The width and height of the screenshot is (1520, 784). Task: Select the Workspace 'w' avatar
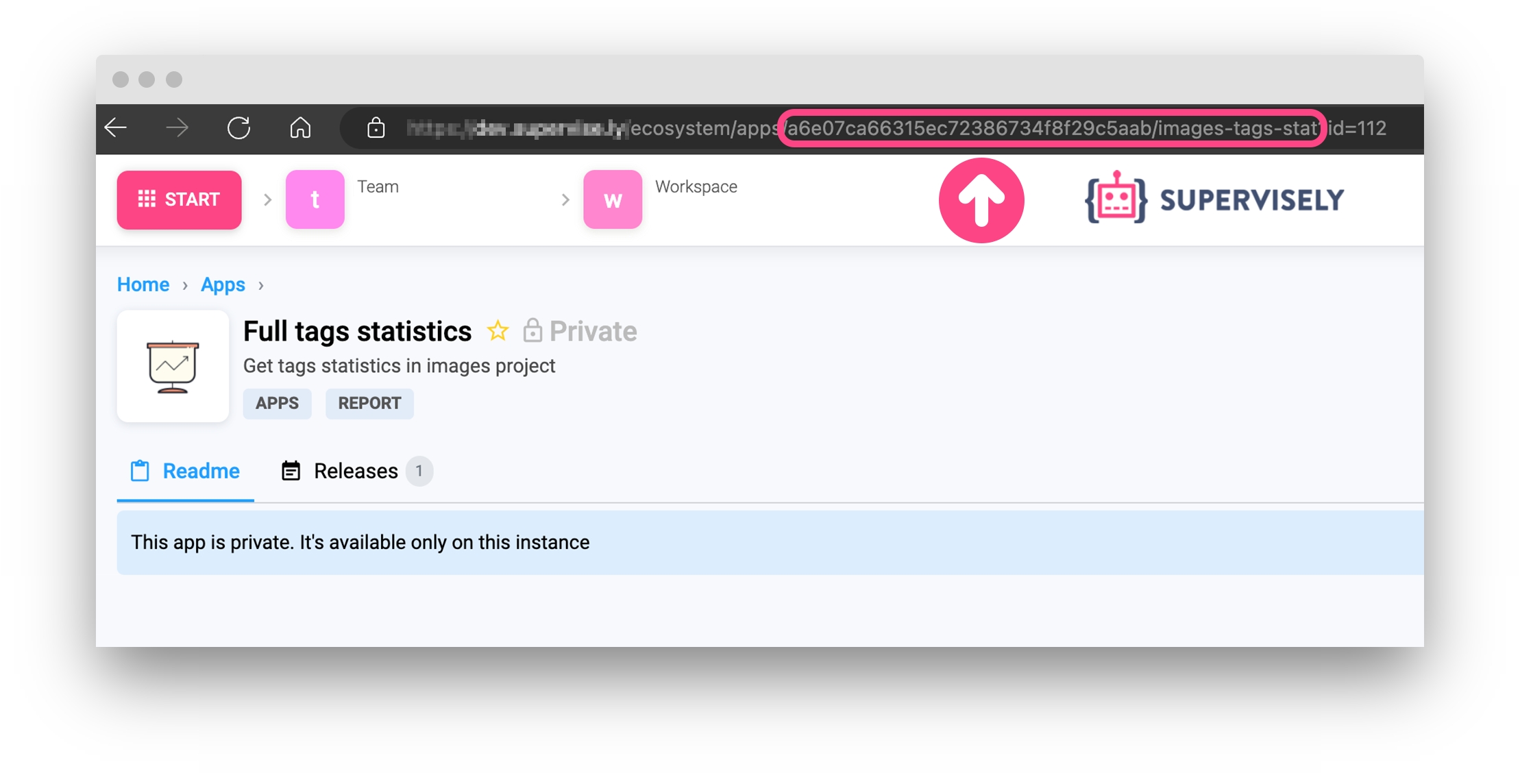pos(613,199)
